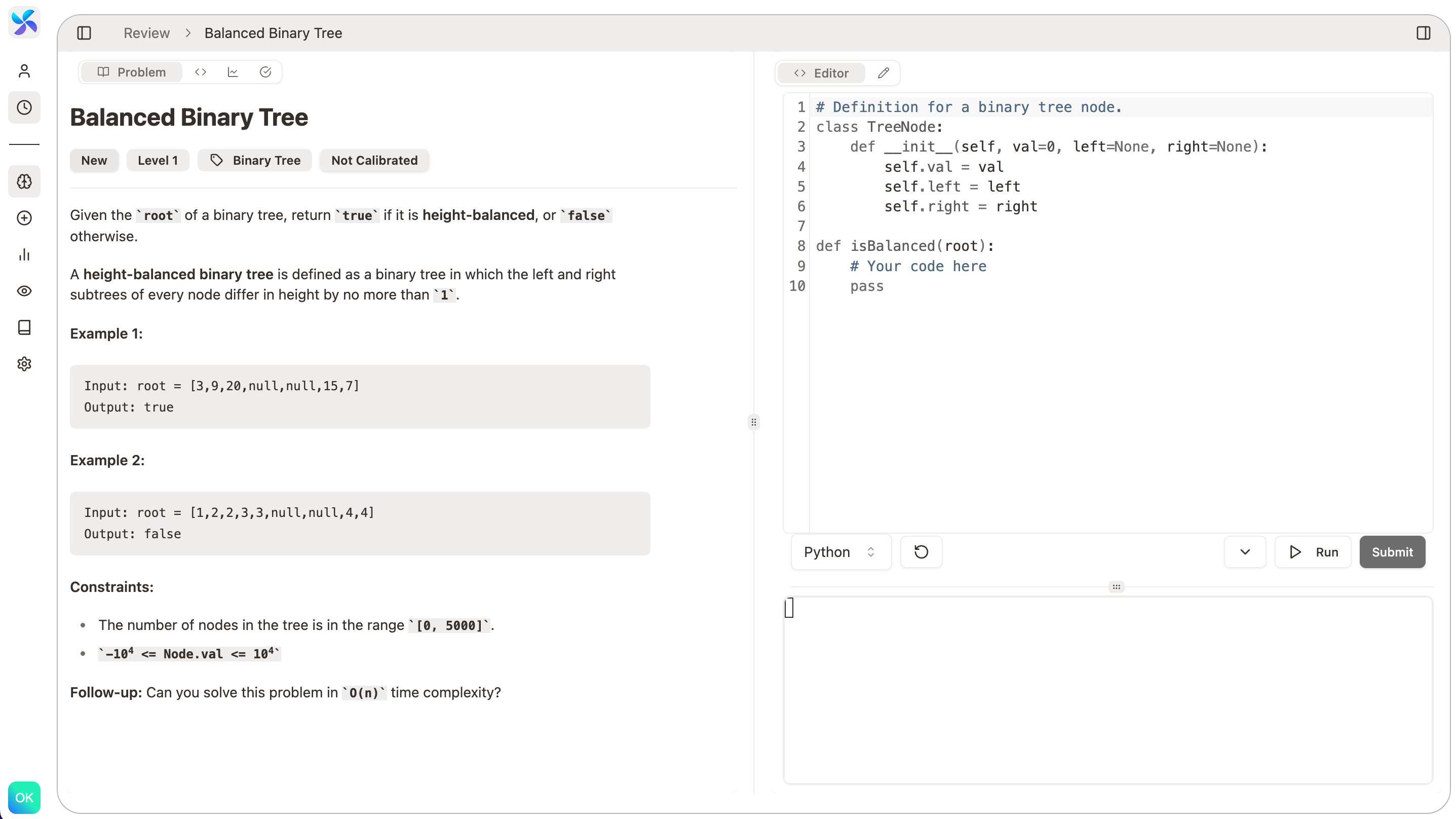Click the Example 1 heading
1456x819 pixels.
pos(106,333)
